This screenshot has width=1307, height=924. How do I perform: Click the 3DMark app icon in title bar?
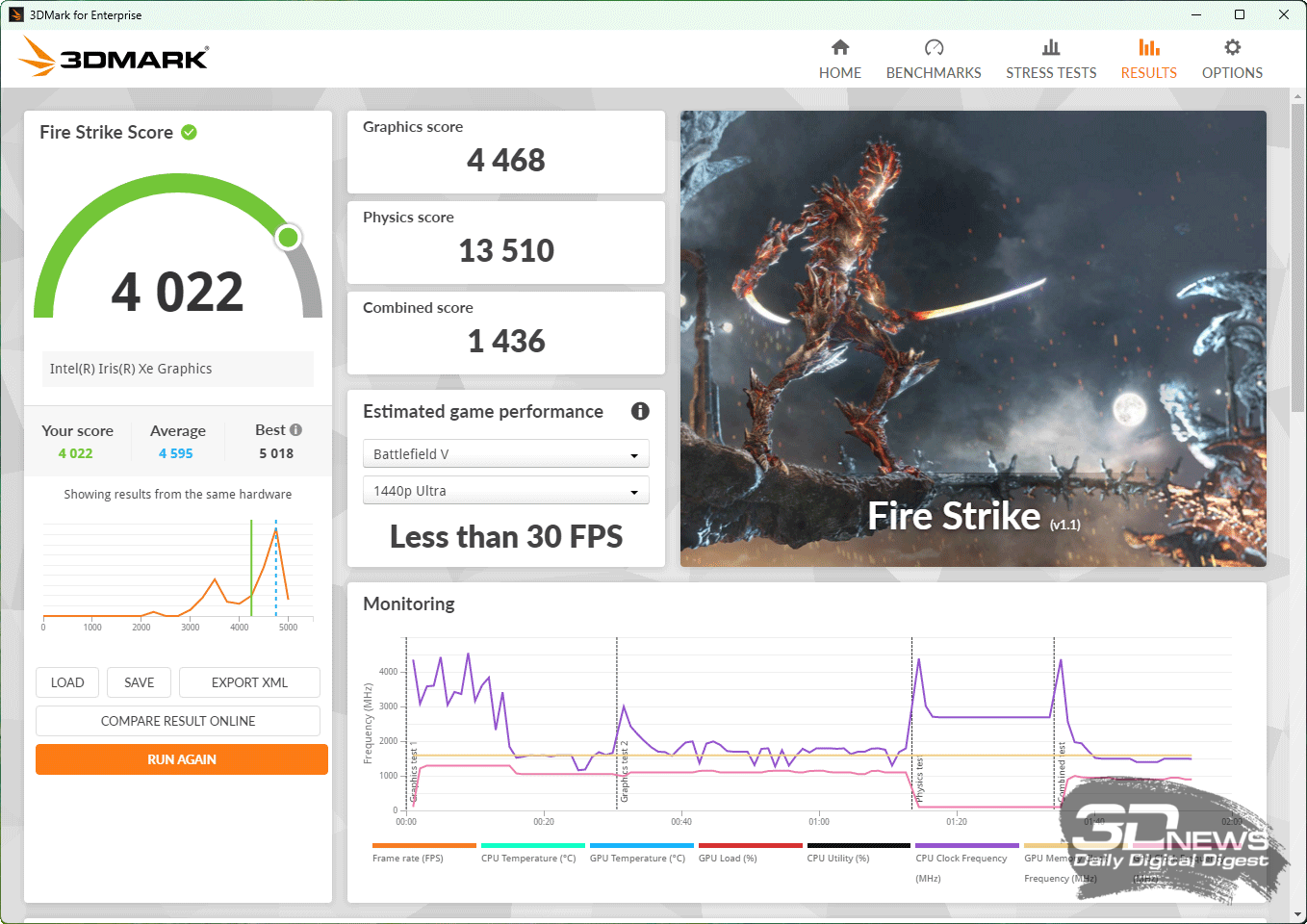click(16, 14)
